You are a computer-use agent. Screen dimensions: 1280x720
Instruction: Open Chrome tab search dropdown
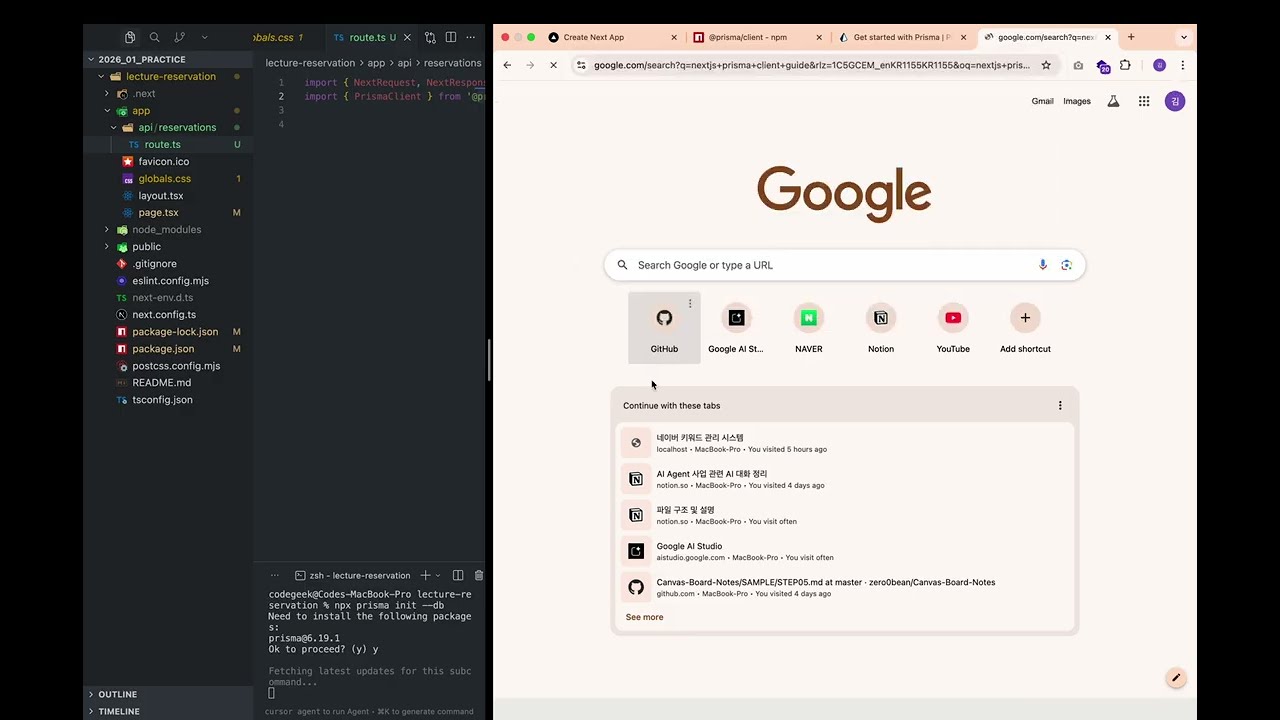point(1184,37)
